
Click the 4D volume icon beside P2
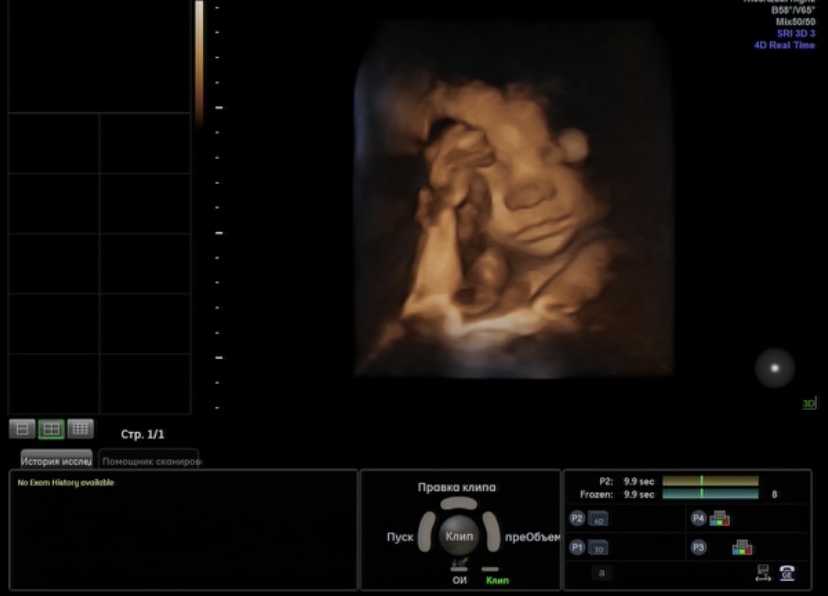click(x=598, y=519)
